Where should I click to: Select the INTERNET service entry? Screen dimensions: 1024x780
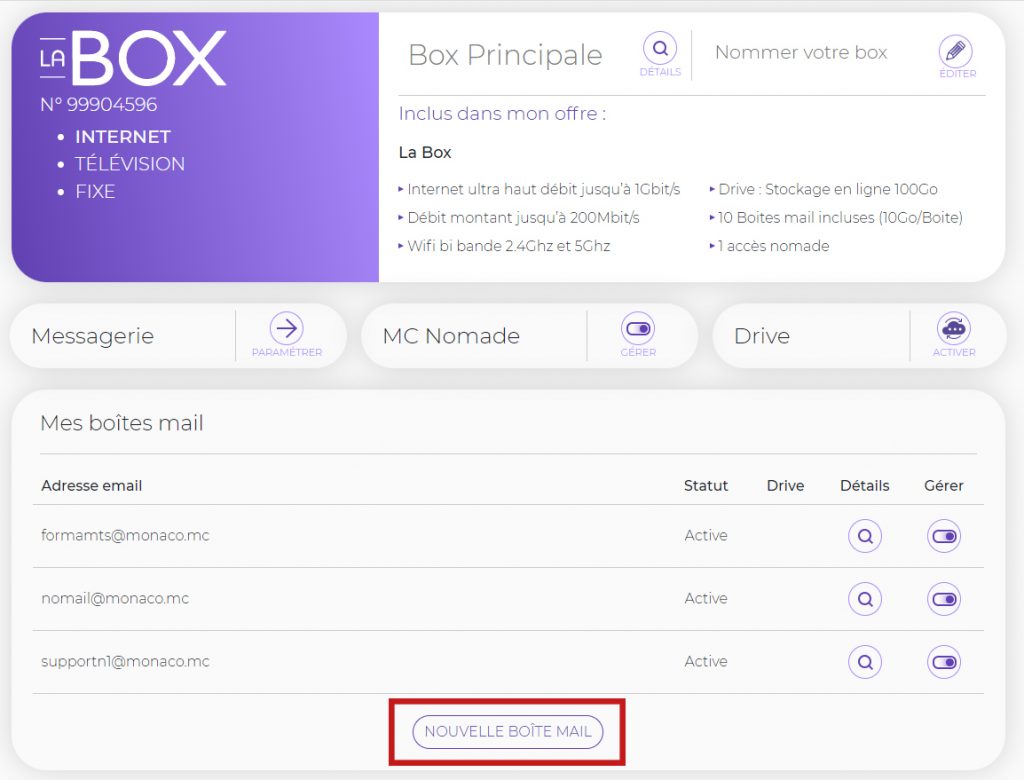coord(122,137)
